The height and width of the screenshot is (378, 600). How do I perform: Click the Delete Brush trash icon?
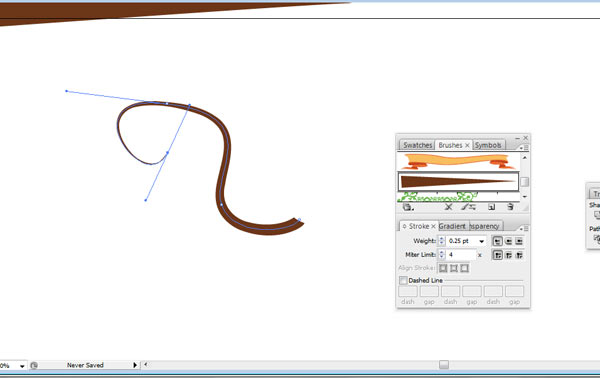click(510, 207)
